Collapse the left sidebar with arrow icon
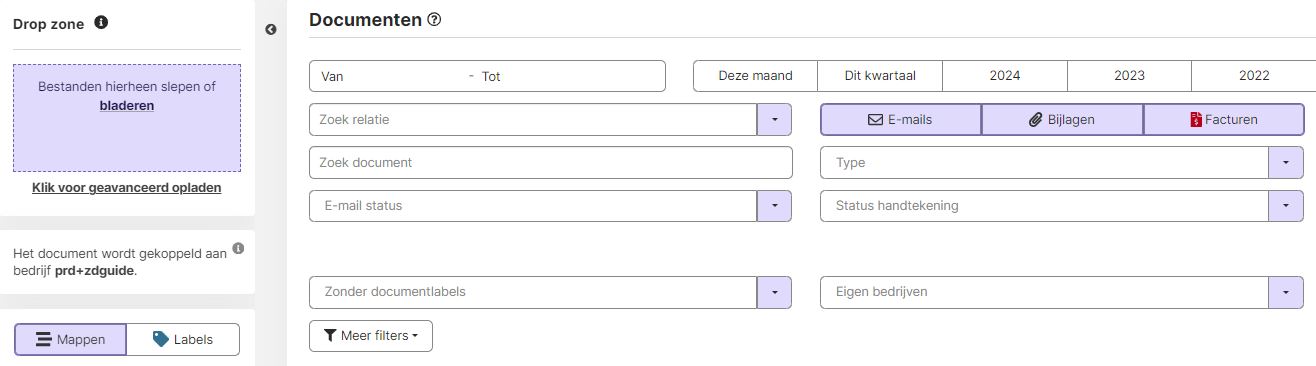Viewport: 1316px width, 366px height. point(271,30)
